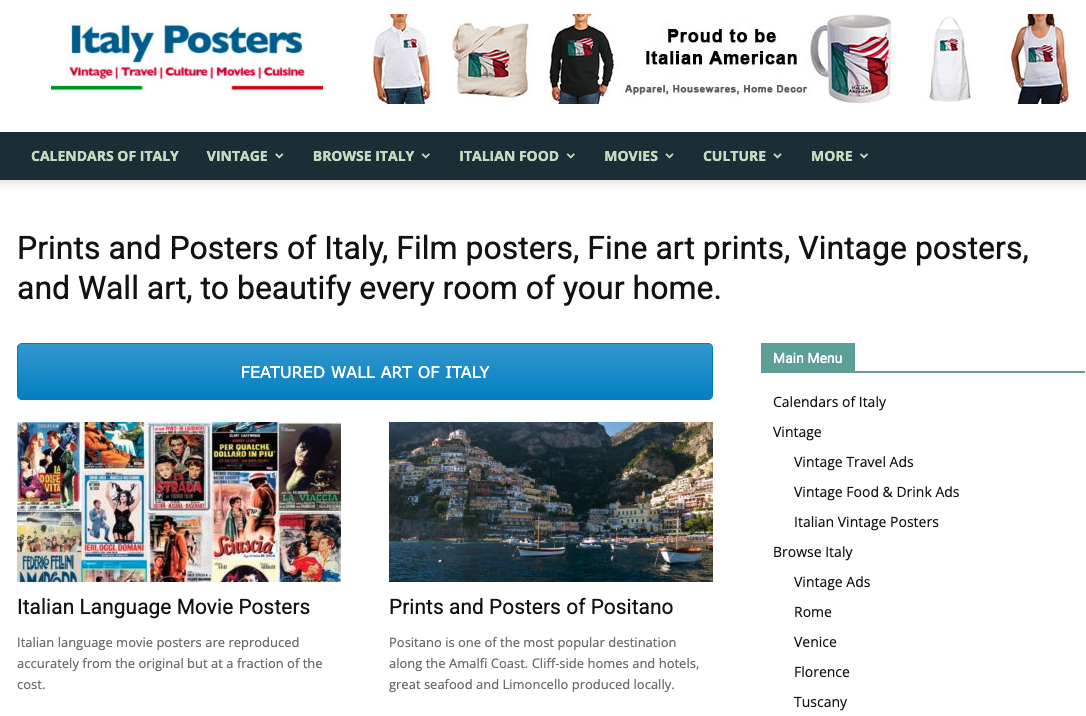This screenshot has height=716, width=1086.
Task: Click the white apron product image
Action: tap(949, 59)
